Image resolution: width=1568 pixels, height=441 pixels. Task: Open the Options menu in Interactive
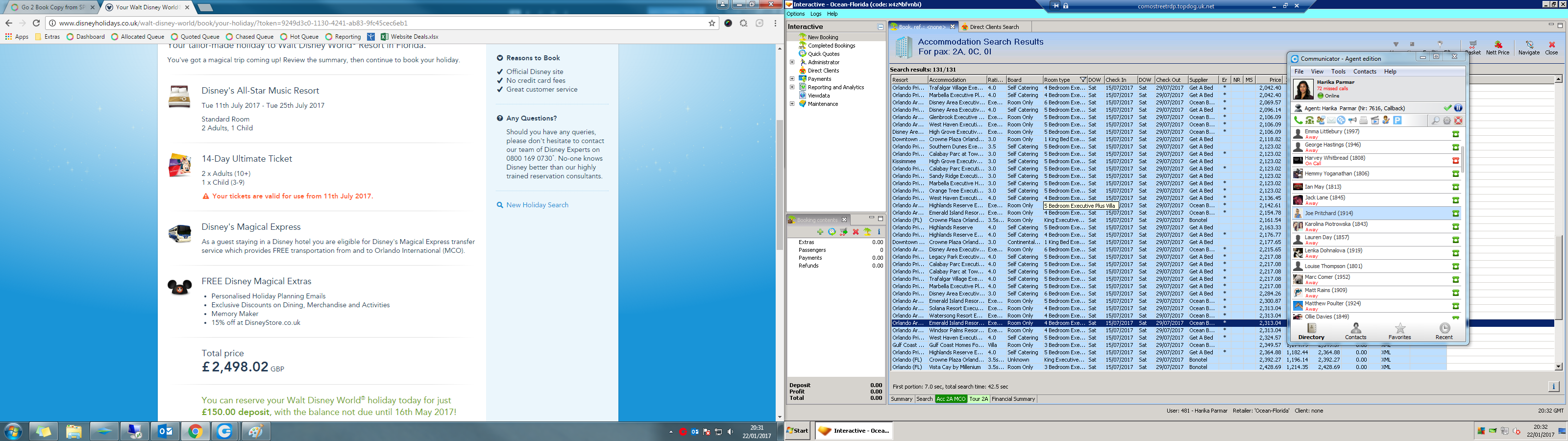coord(796,14)
